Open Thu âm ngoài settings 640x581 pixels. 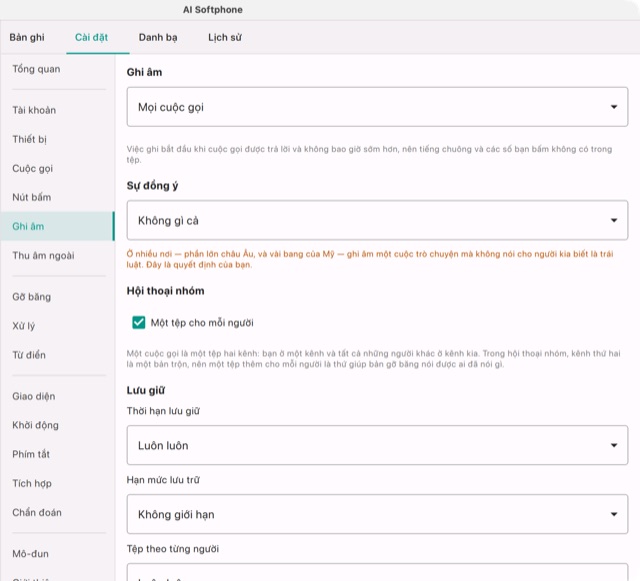(x=58, y=256)
